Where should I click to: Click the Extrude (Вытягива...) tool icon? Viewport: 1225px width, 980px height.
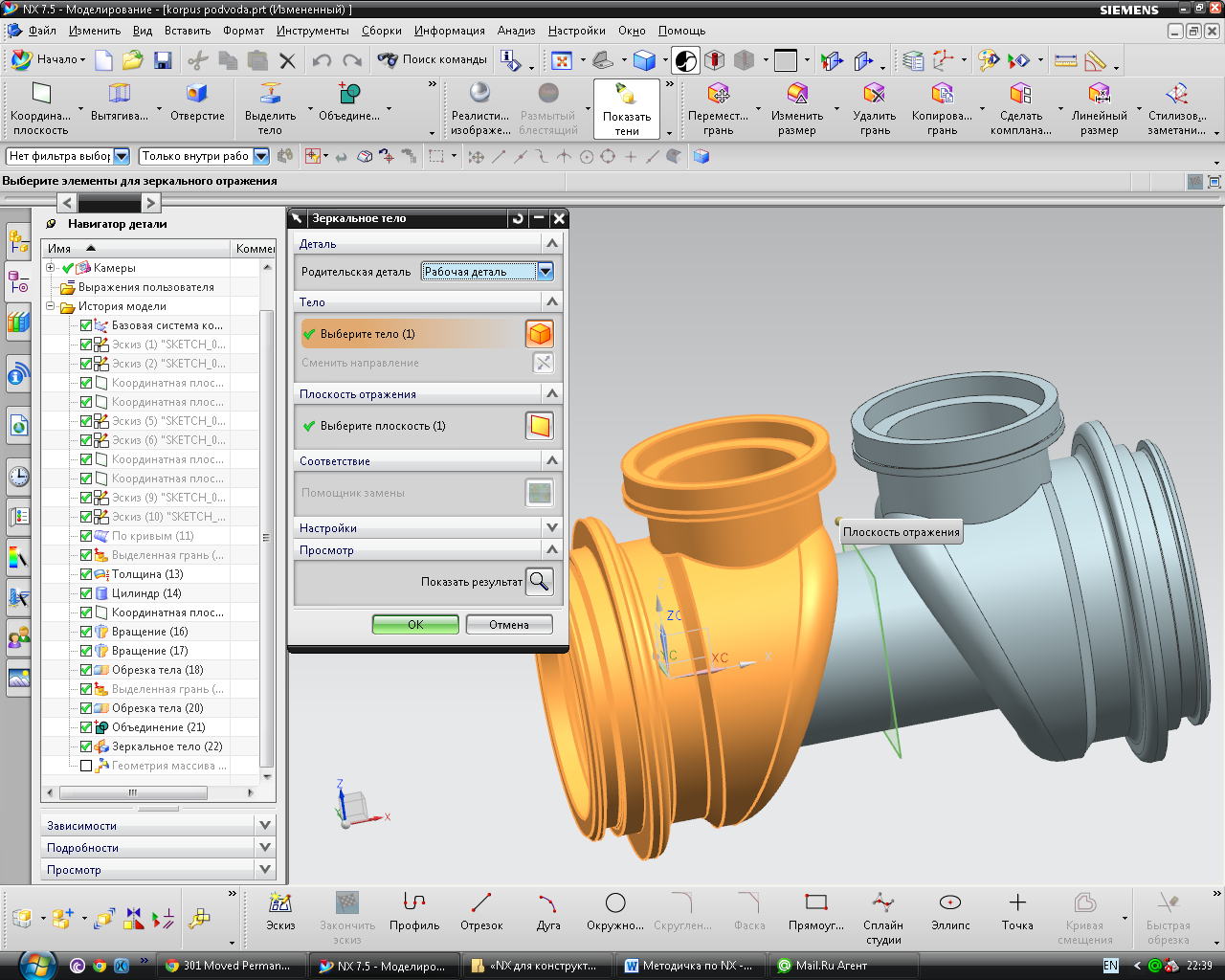pyautogui.click(x=120, y=94)
